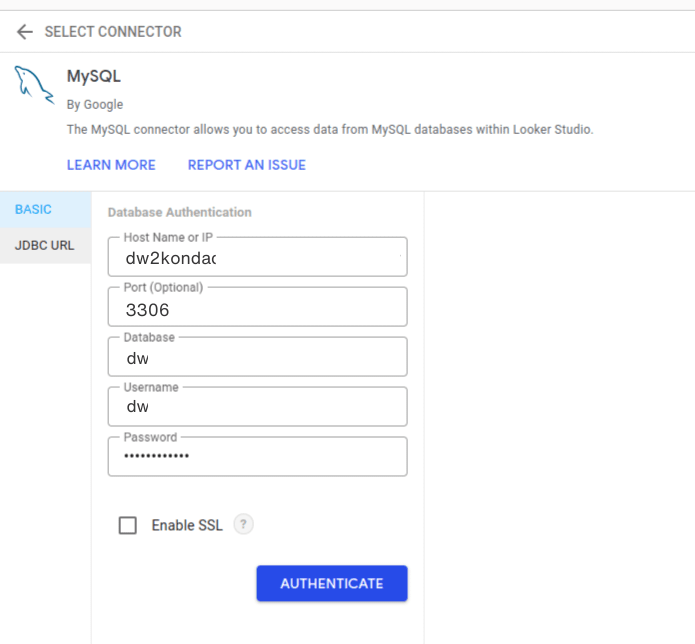Click the SELECT CONNECTOR header text

pyautogui.click(x=113, y=32)
